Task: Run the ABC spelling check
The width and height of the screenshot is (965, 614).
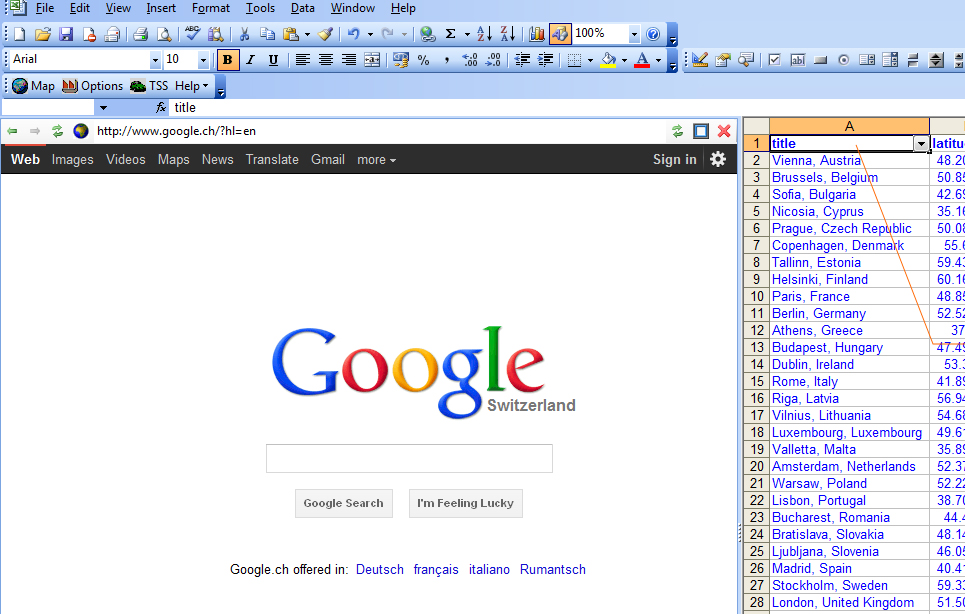Action: point(193,34)
